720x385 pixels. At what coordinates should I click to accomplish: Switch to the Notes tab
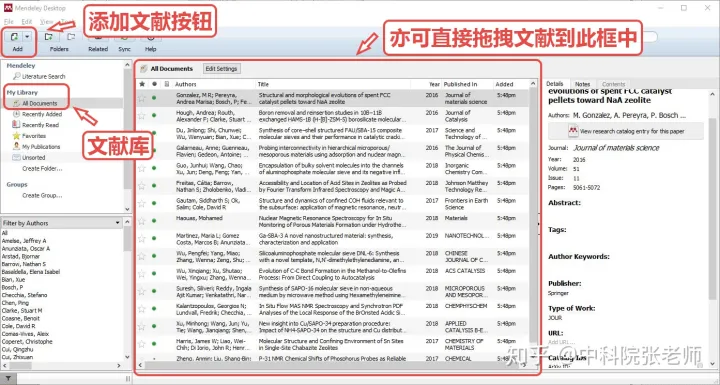(582, 84)
